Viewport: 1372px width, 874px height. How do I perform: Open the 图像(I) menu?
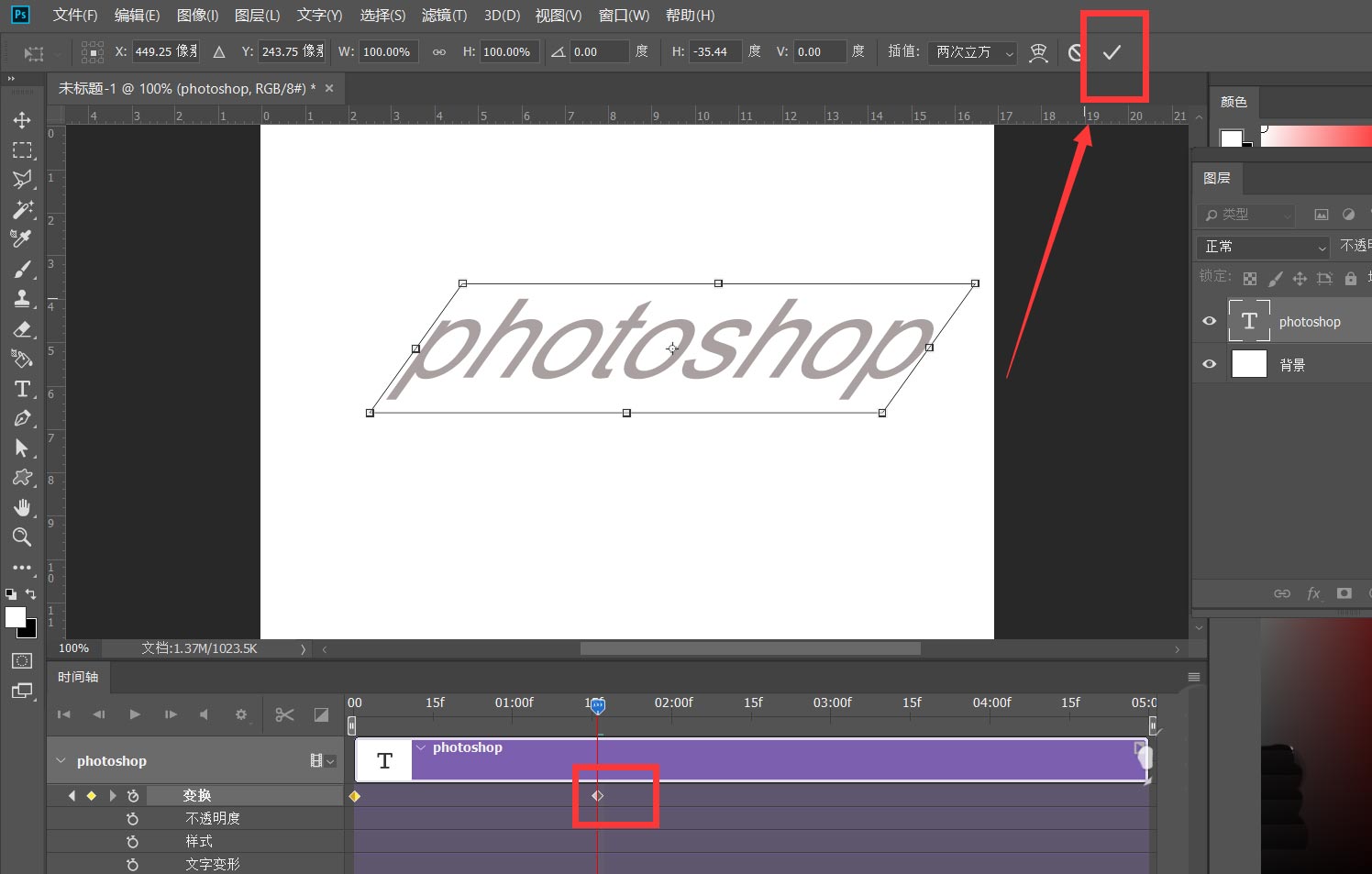point(197,16)
